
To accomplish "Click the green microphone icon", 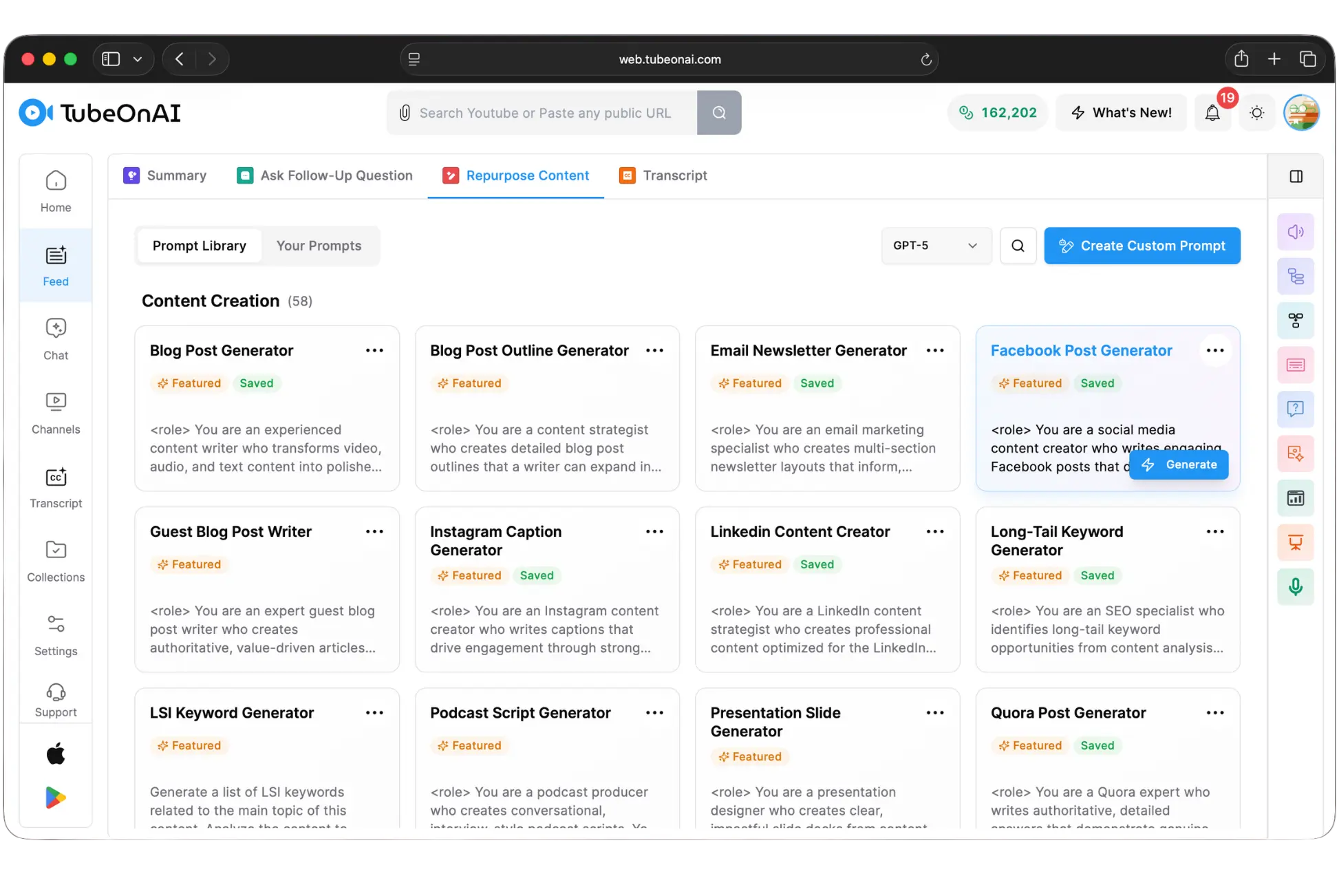I will point(1296,587).
